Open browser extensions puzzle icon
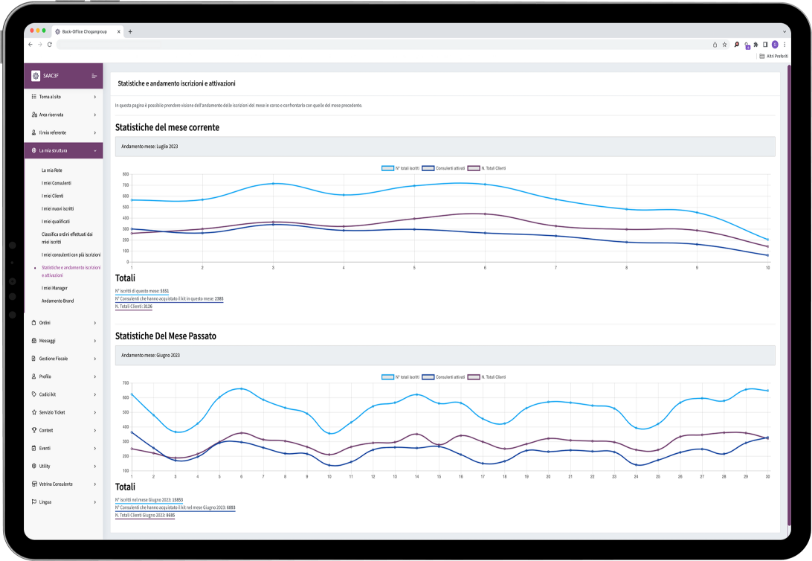The height and width of the screenshot is (561, 812). 757,44
